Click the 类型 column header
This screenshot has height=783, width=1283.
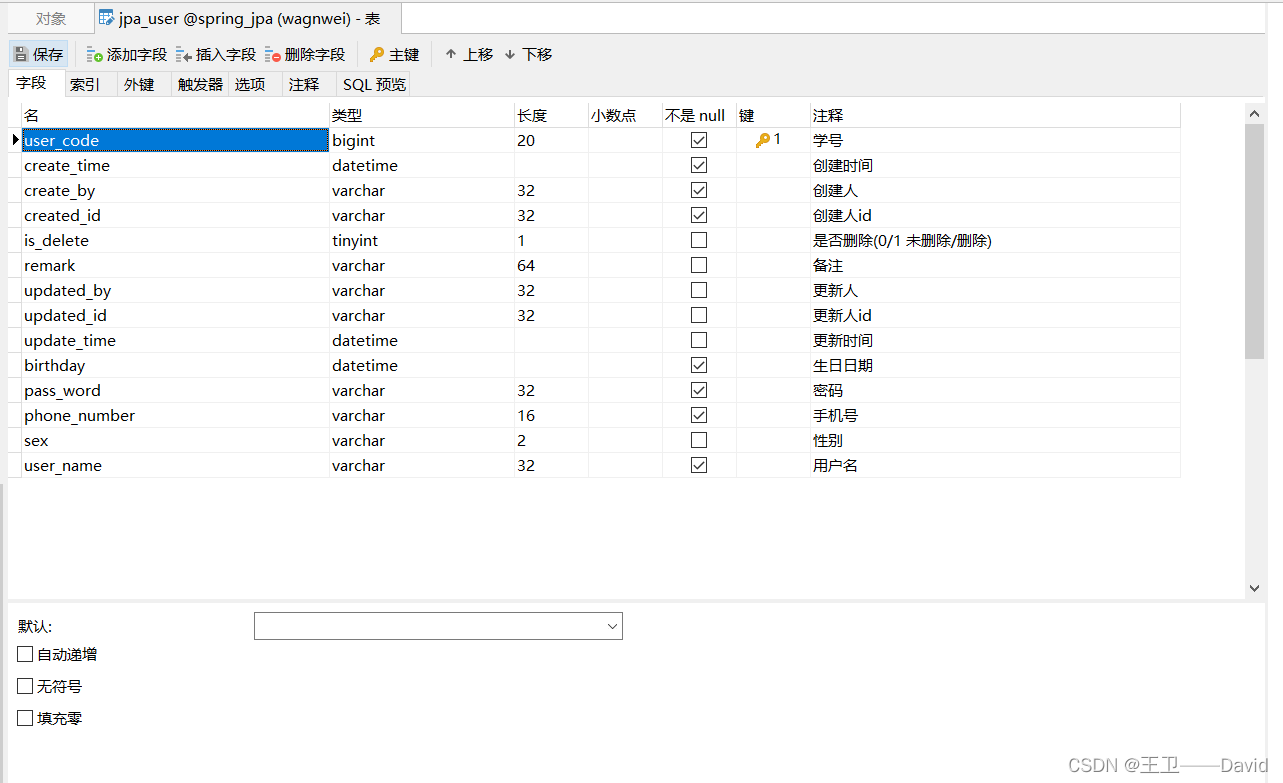tap(422, 115)
